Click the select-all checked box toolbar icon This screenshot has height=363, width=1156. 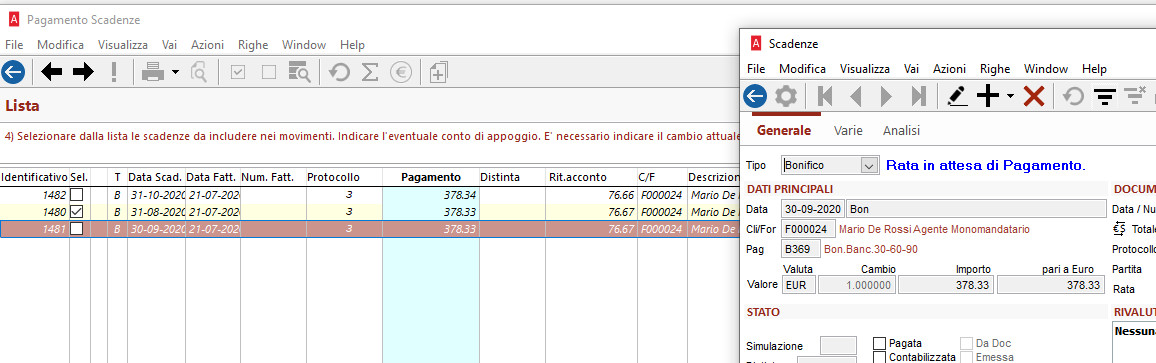coord(237,72)
